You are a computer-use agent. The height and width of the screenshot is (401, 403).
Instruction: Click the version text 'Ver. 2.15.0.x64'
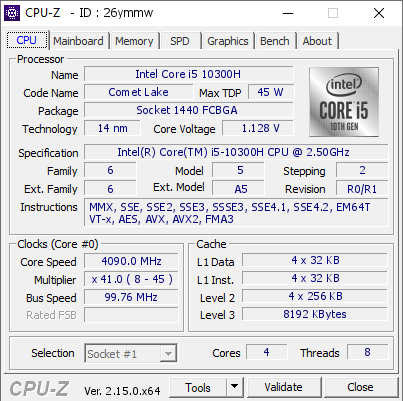click(122, 391)
